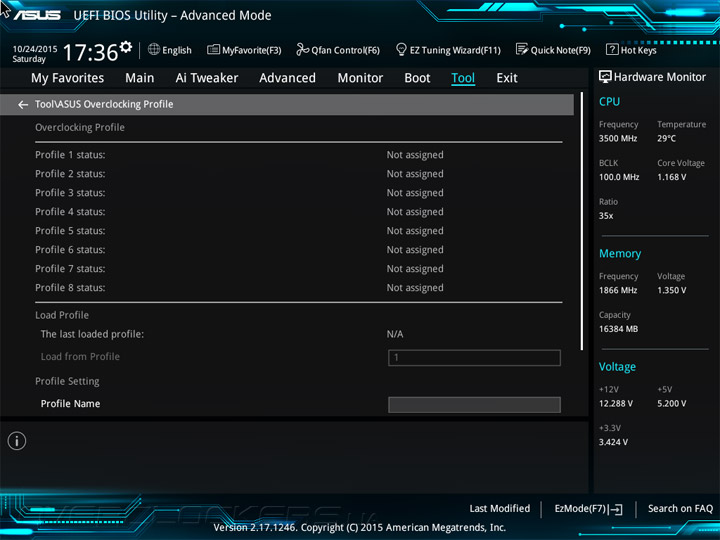Click the globe language icon
The image size is (720, 540).
pyautogui.click(x=154, y=50)
